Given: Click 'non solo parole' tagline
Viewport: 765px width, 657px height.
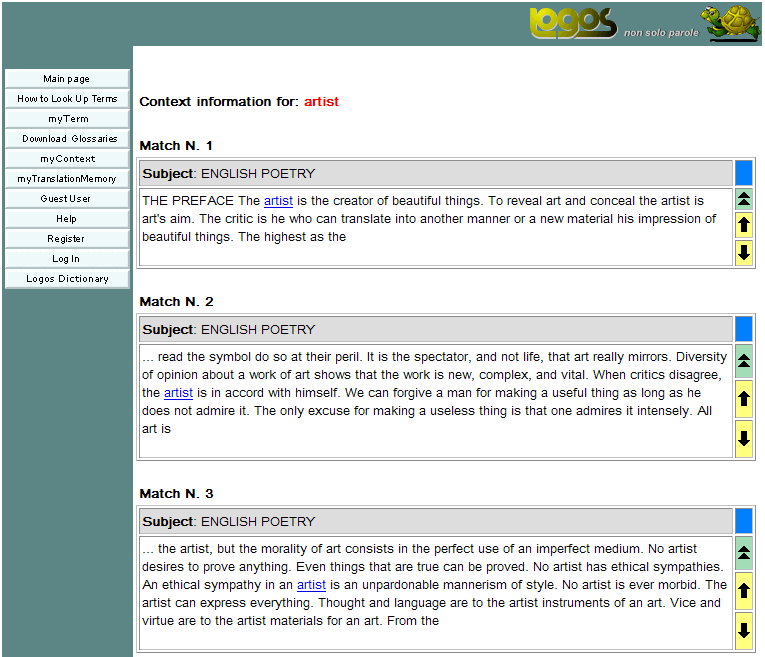Looking at the screenshot, I should [661, 33].
